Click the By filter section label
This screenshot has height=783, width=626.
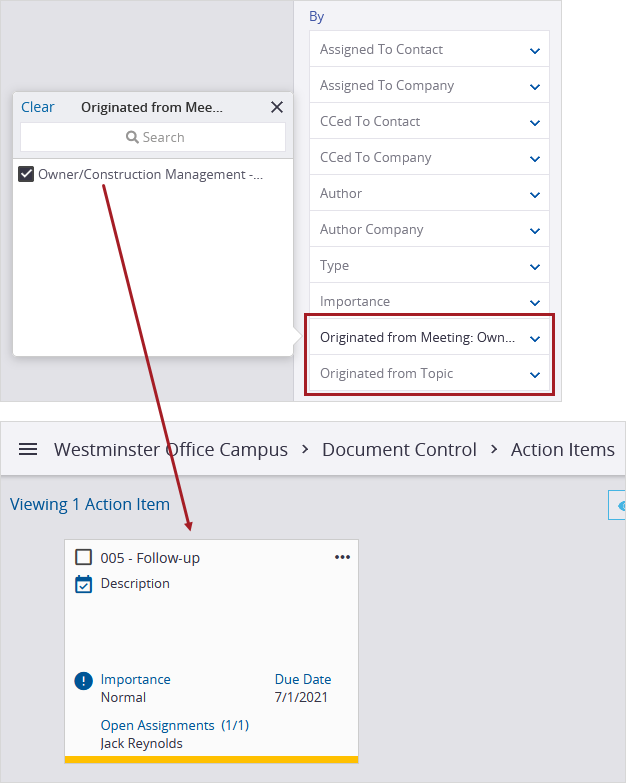coord(316,16)
